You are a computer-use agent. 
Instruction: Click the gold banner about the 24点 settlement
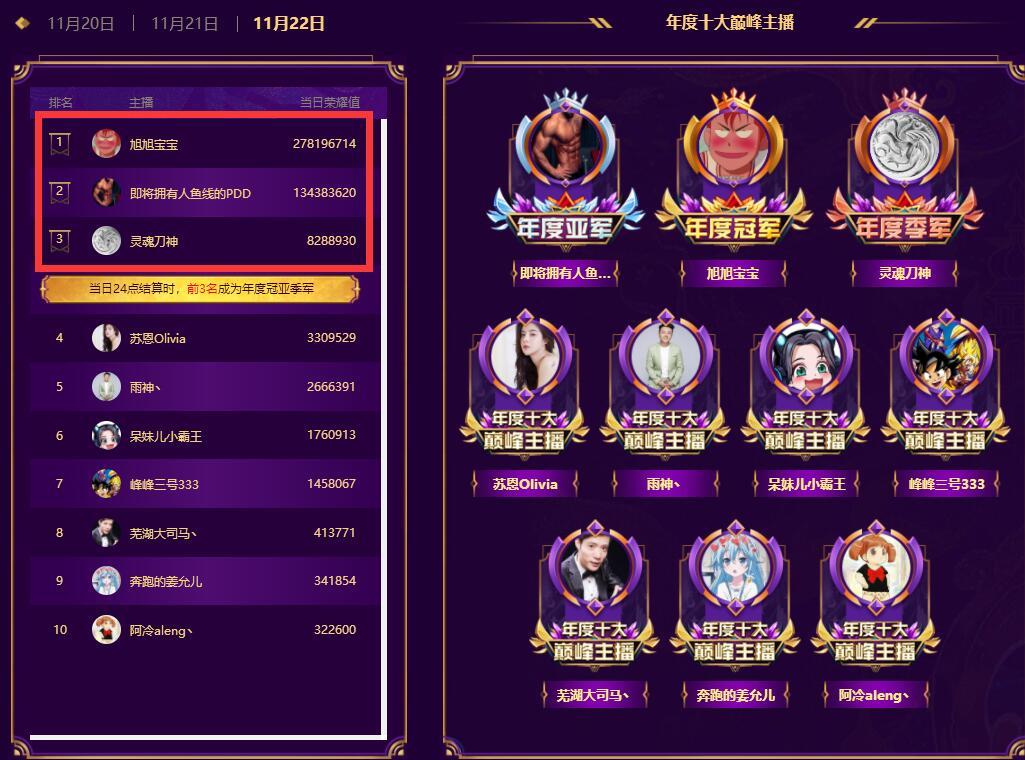tap(200, 289)
